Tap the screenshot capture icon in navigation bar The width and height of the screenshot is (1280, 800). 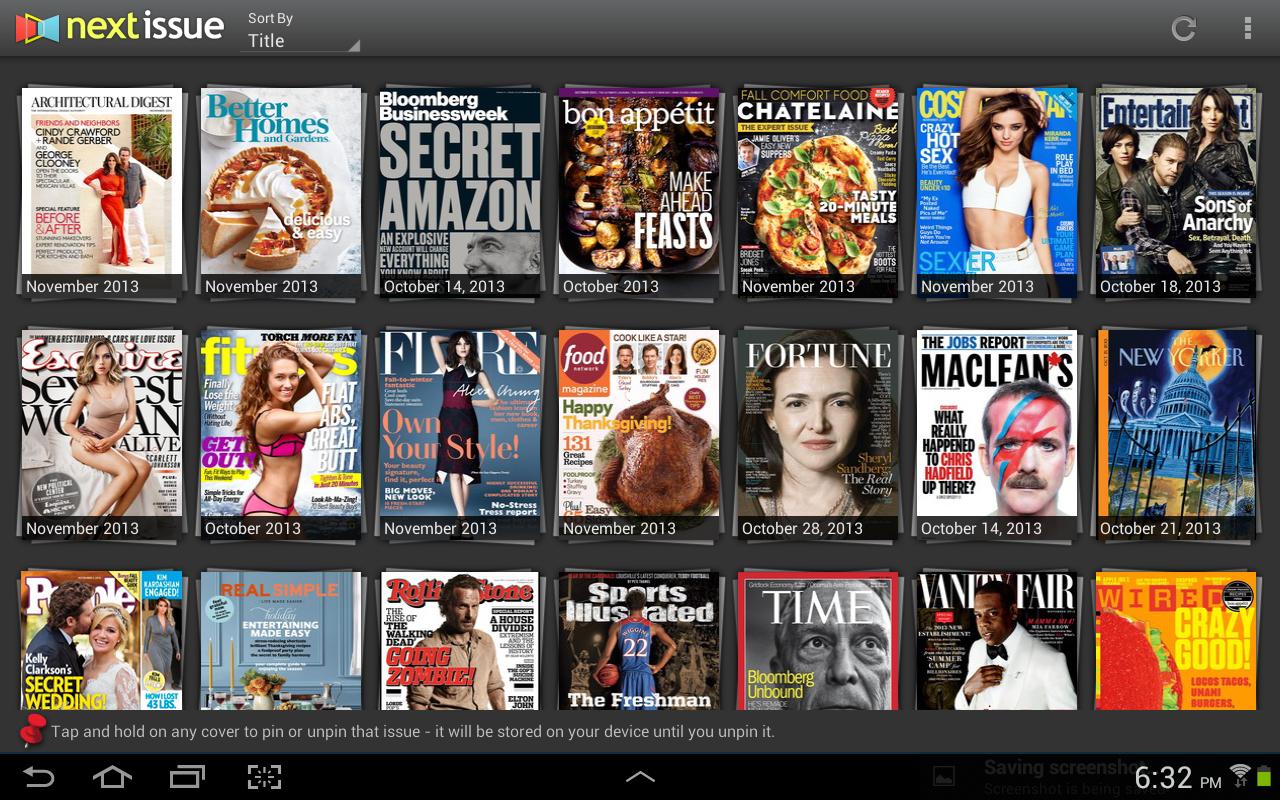pyautogui.click(x=264, y=777)
